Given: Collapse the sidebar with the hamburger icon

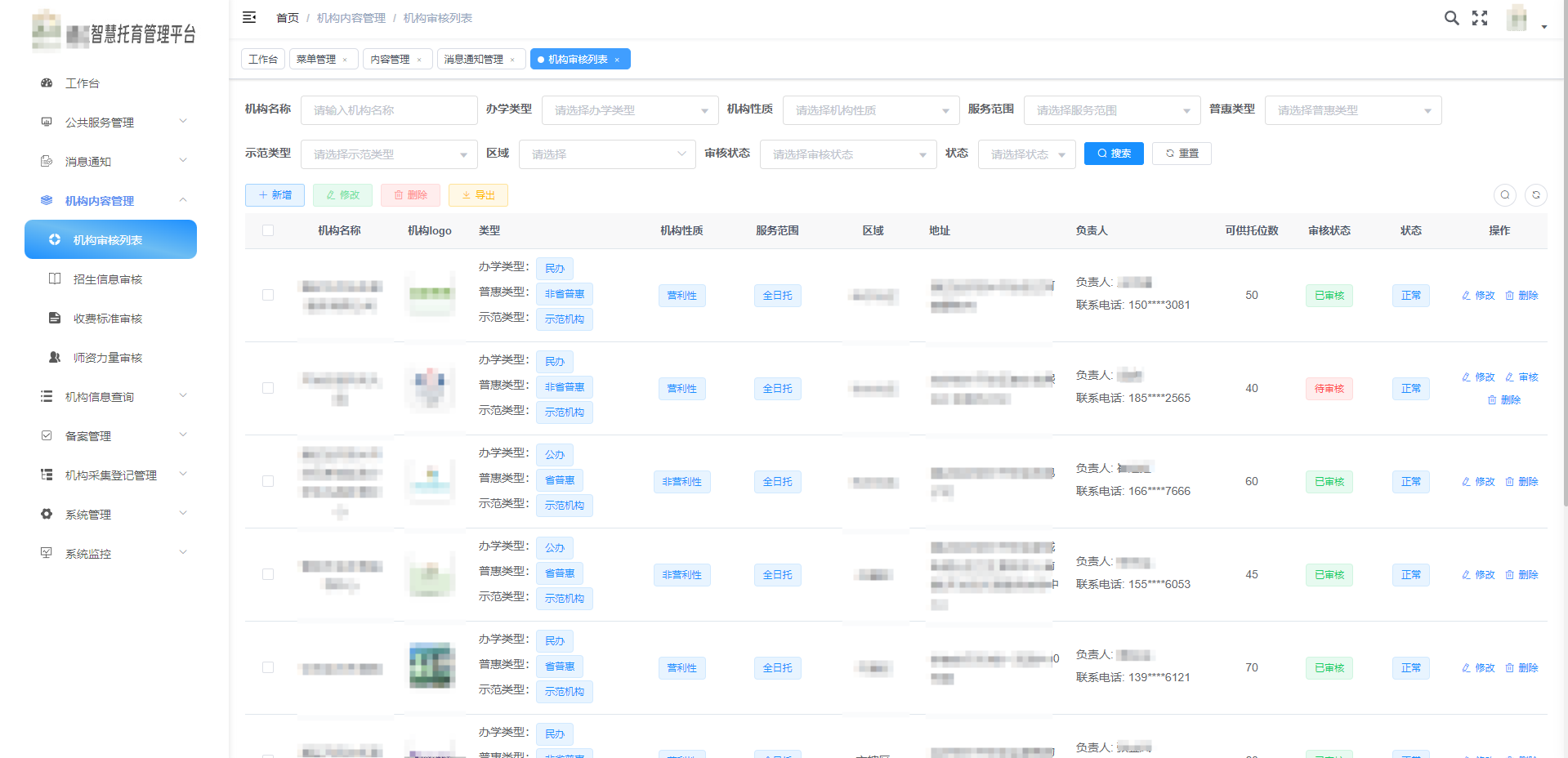Looking at the screenshot, I should coord(249,17).
